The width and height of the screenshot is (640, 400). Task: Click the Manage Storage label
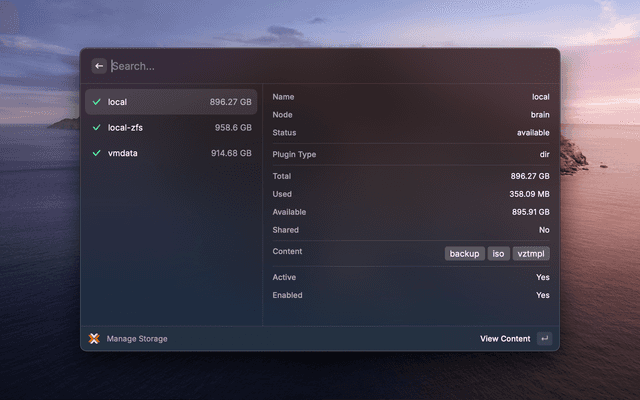137,339
